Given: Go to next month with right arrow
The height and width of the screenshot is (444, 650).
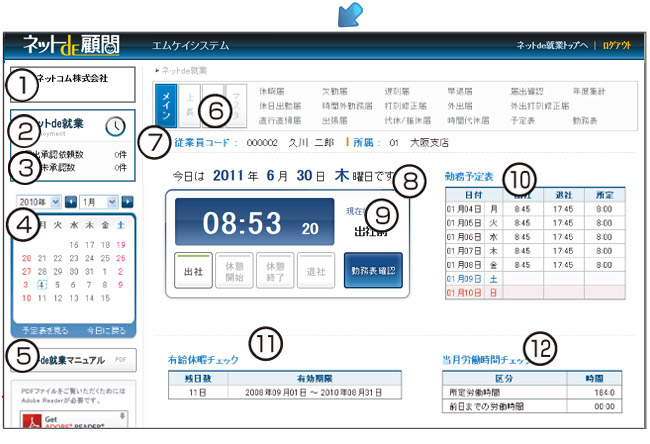Looking at the screenshot, I should [127, 202].
